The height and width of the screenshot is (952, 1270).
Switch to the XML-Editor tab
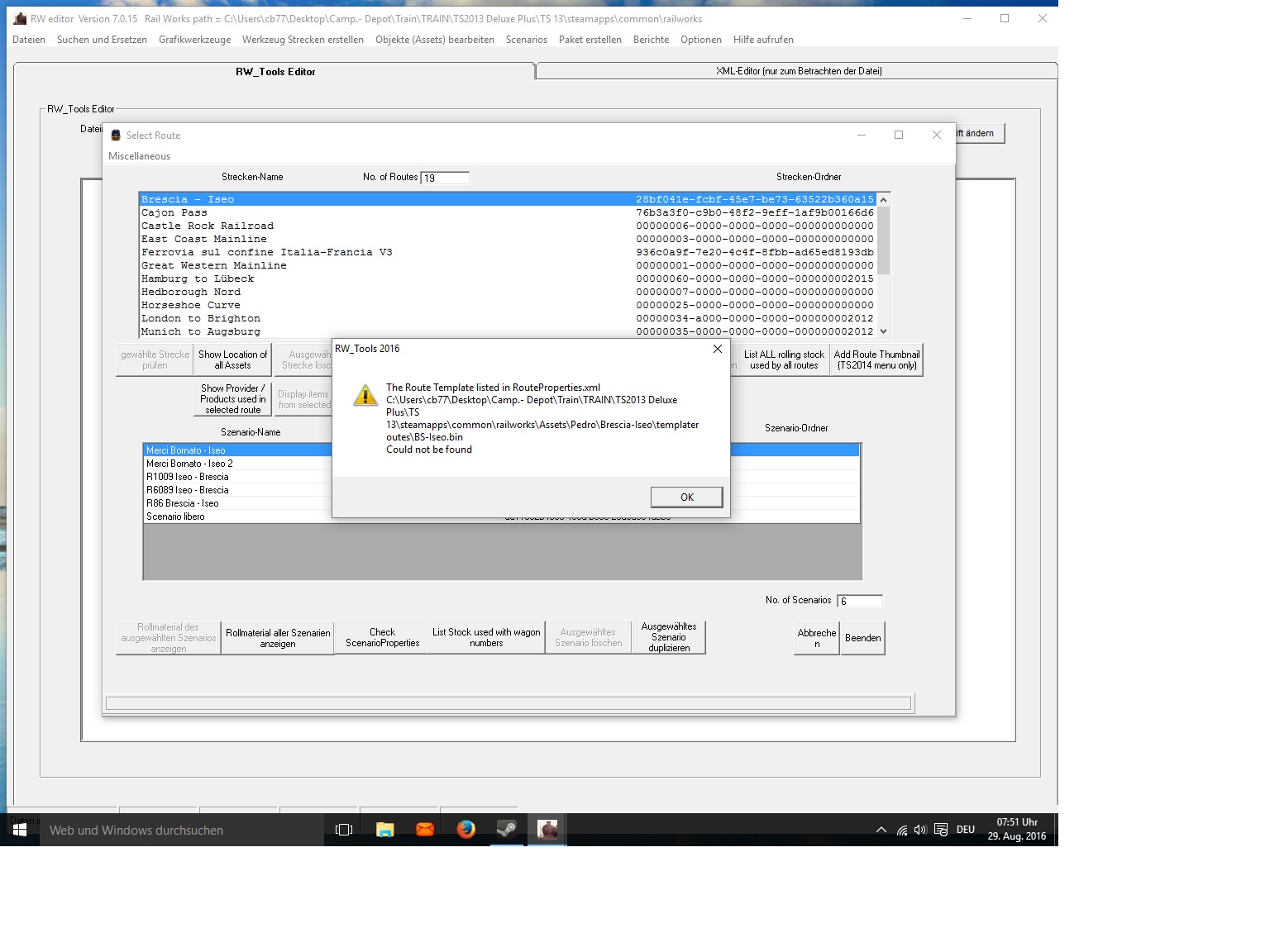point(799,71)
